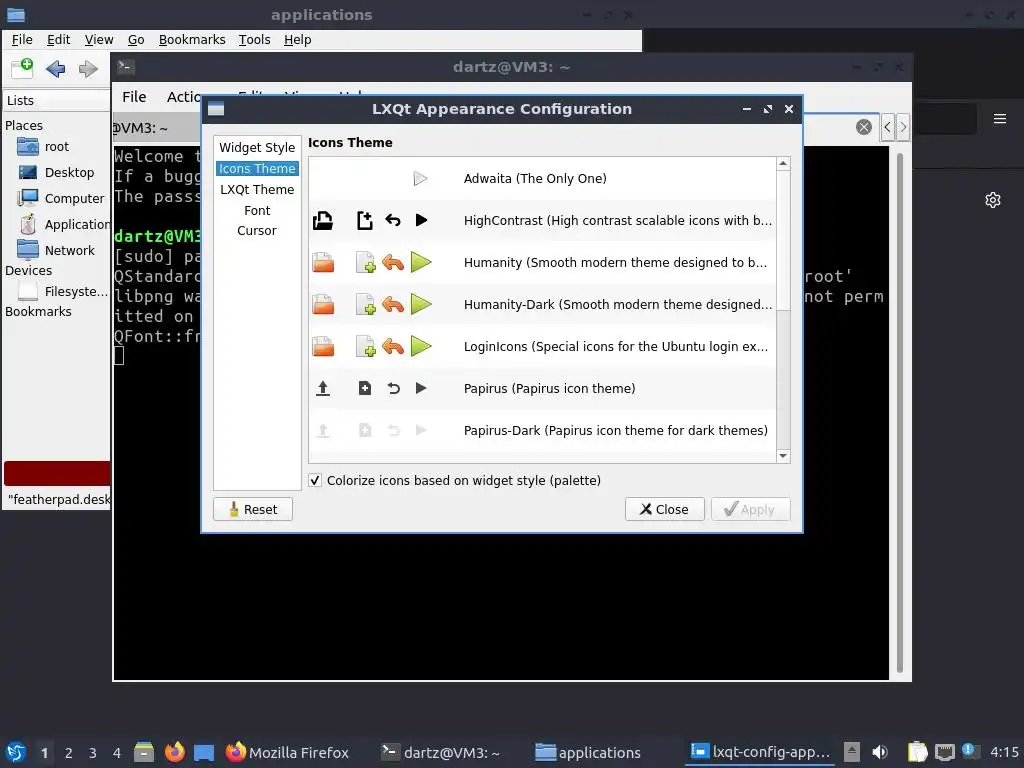Click the Humanity folder preview icon
Screen dimensions: 1024x768
click(x=323, y=263)
